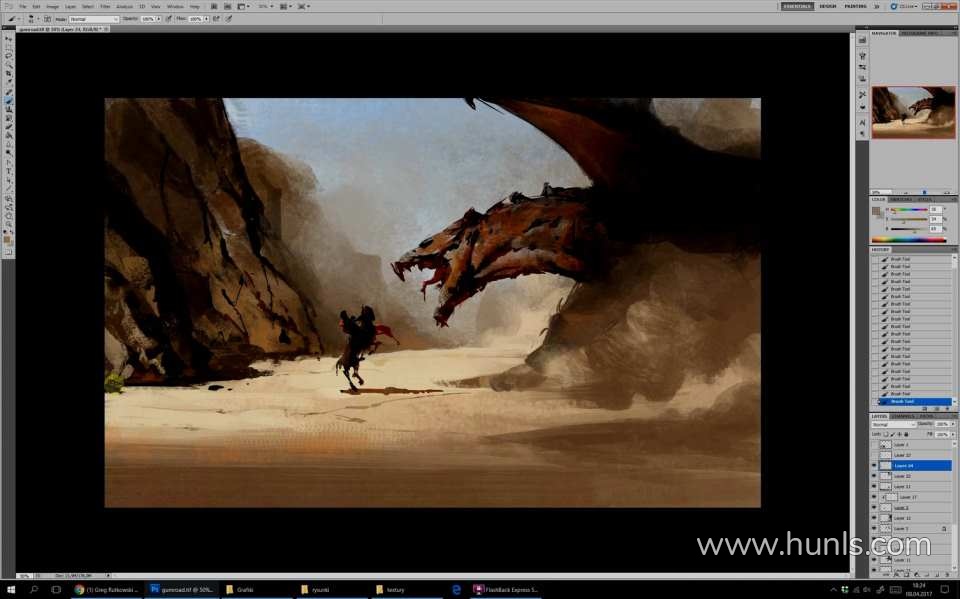Open the File menu
Image resolution: width=960 pixels, height=599 pixels.
[x=22, y=6]
